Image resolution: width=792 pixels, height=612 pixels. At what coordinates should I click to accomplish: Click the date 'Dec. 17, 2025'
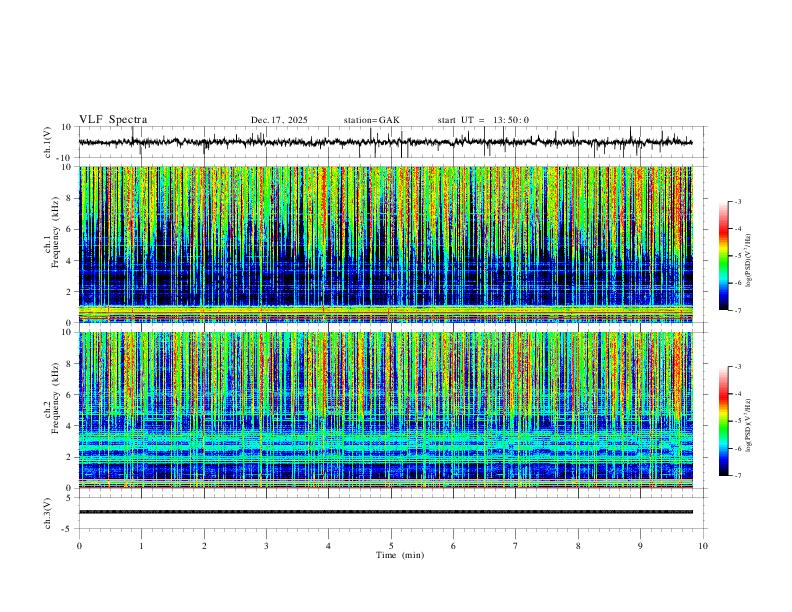coord(279,120)
